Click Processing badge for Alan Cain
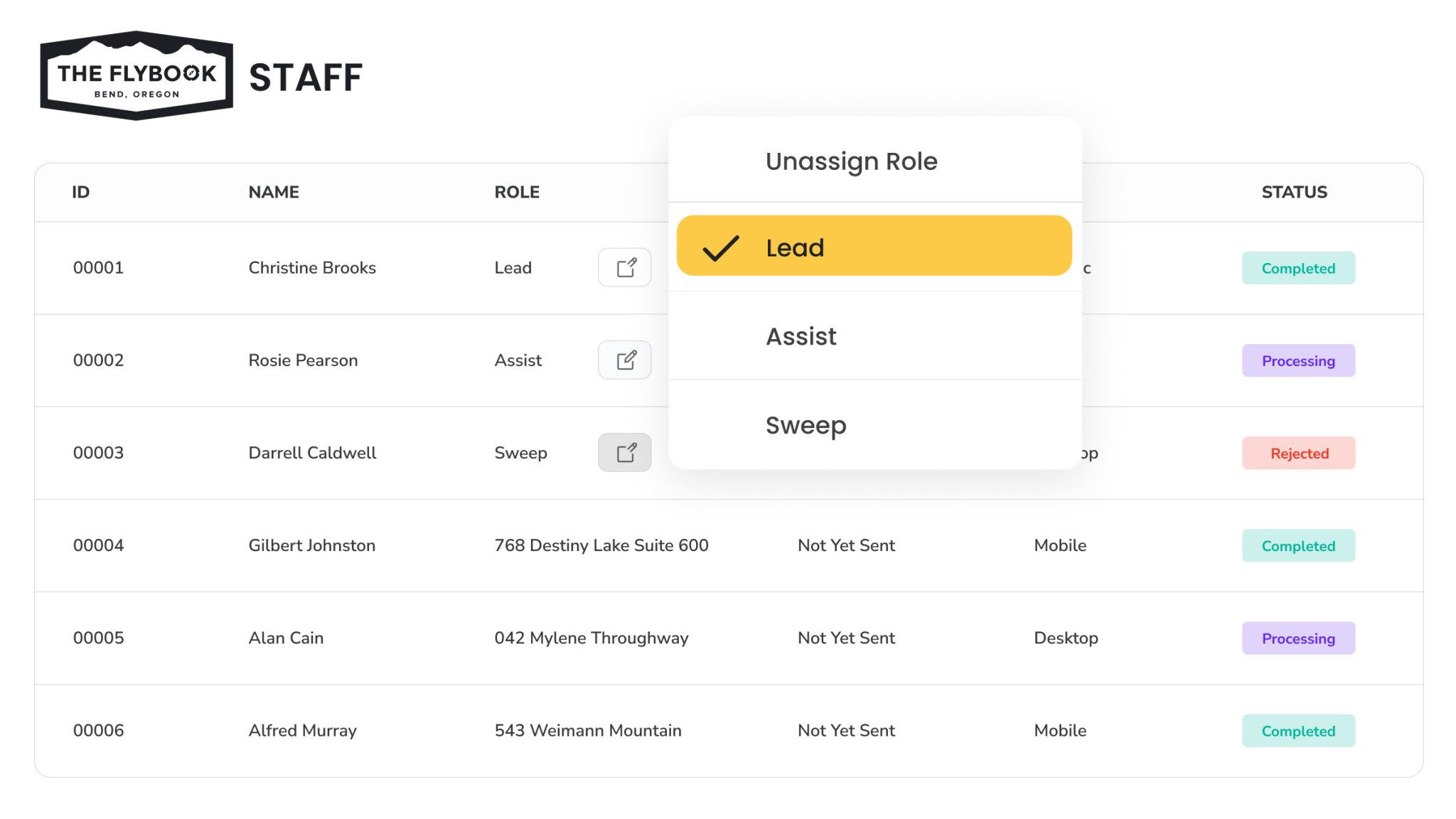Screen dimensions: 1456x819 click(x=1298, y=638)
